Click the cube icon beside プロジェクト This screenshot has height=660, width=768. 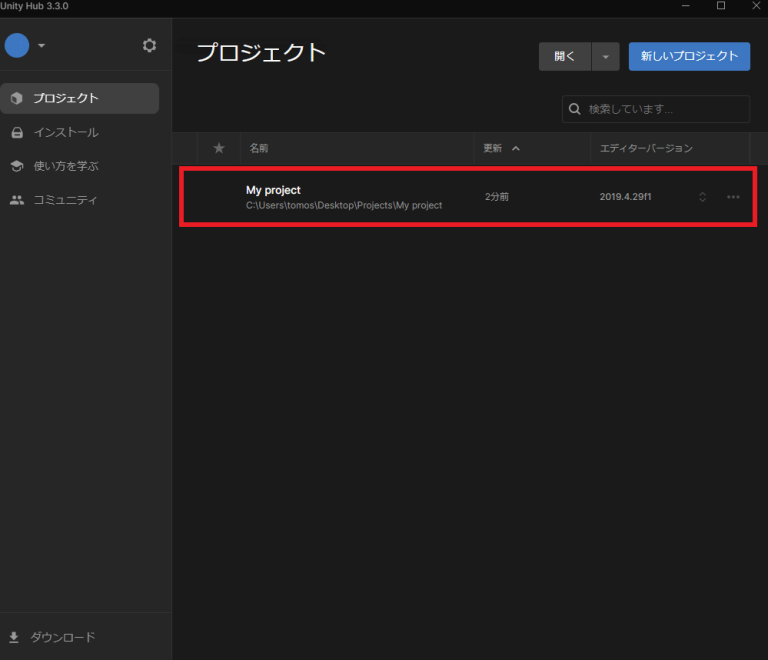[x=16, y=98]
